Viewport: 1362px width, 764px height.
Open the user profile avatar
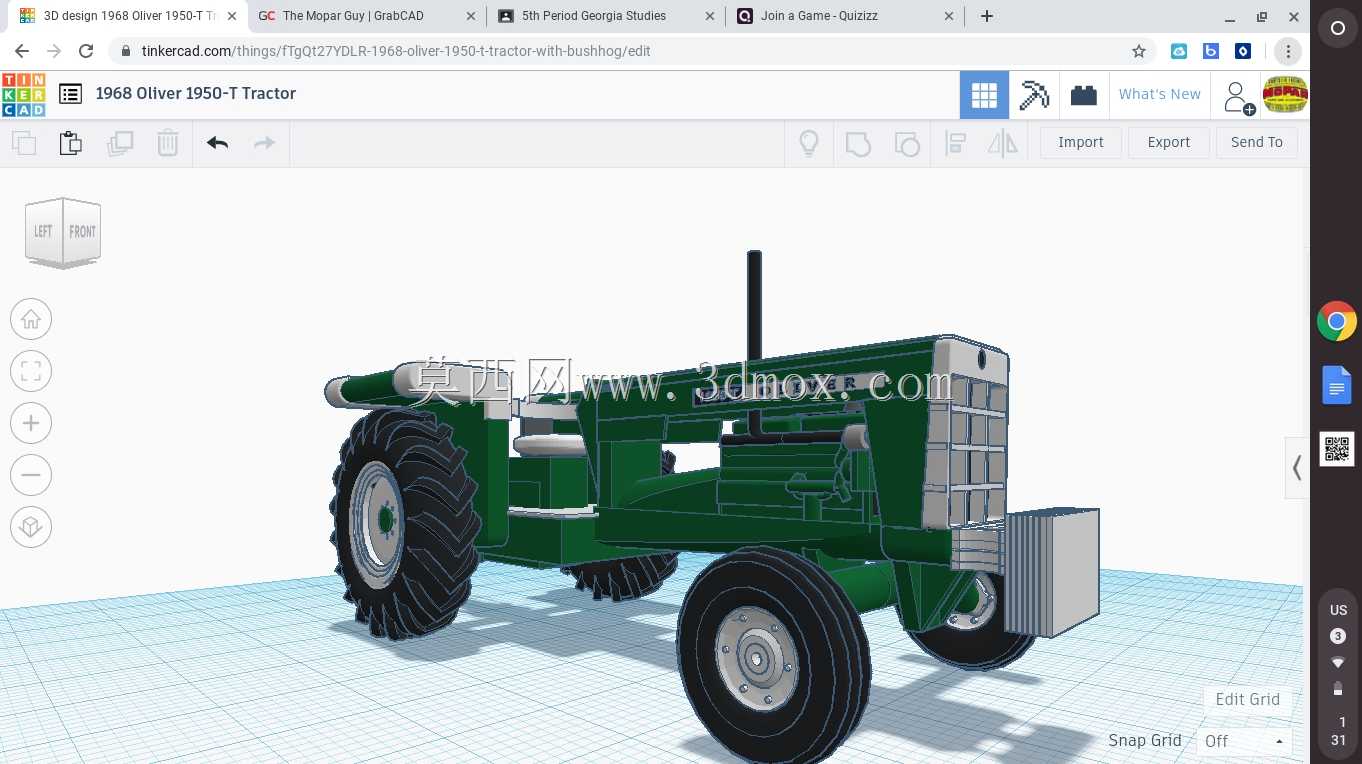(1286, 95)
